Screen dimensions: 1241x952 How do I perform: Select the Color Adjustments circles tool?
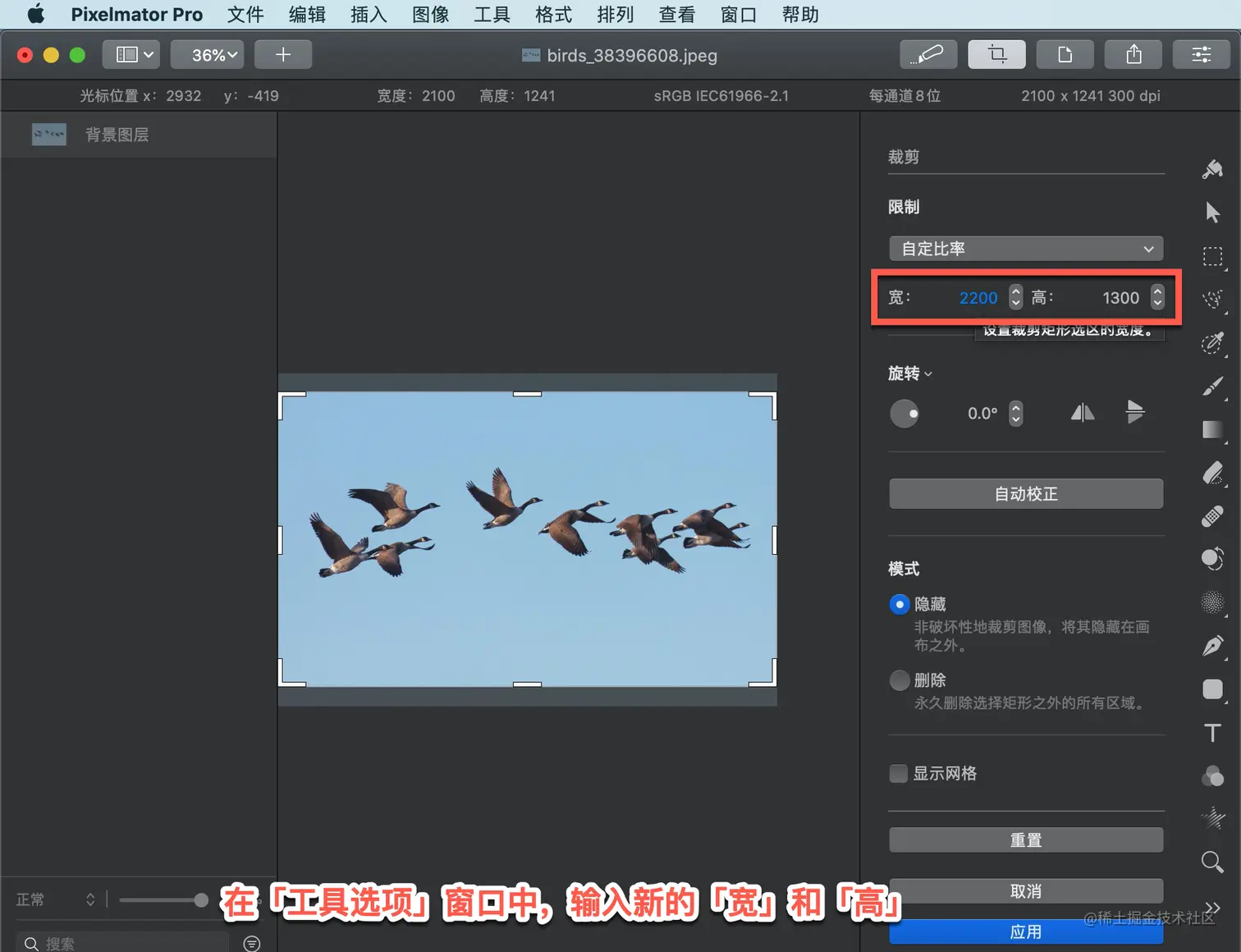[1212, 776]
